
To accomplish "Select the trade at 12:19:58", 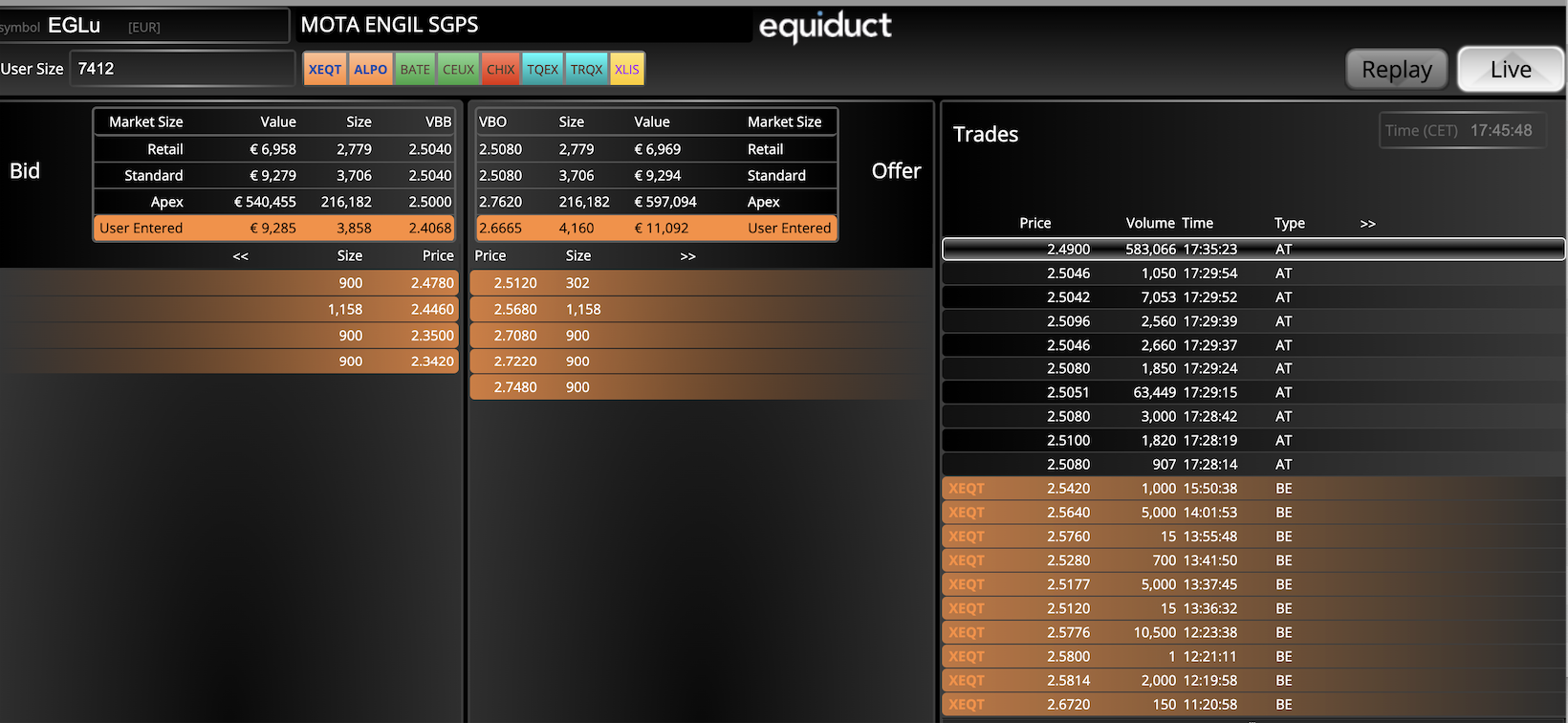I will click(x=1253, y=680).
